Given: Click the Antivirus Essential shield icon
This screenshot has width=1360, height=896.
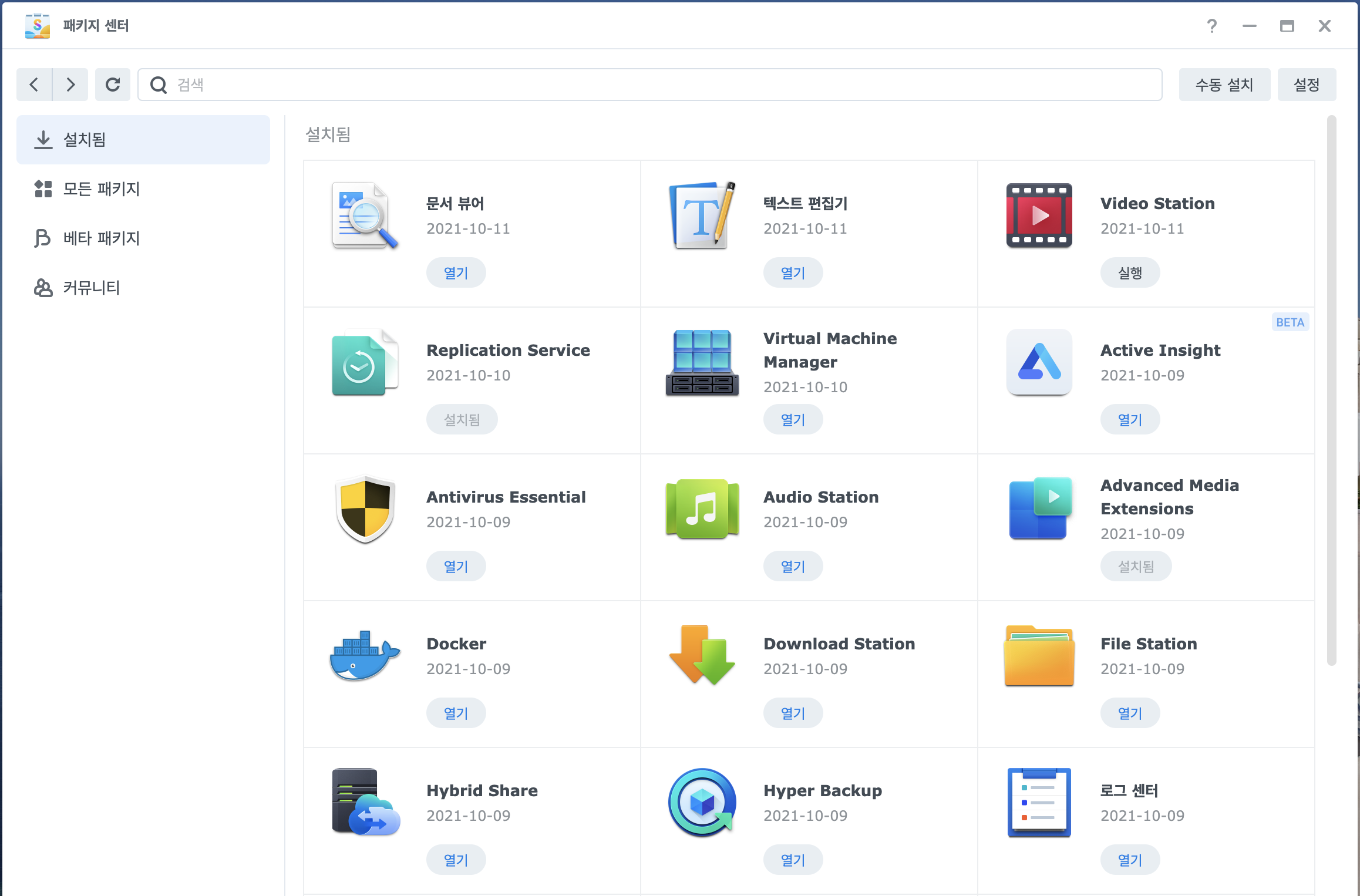Looking at the screenshot, I should pyautogui.click(x=365, y=509).
